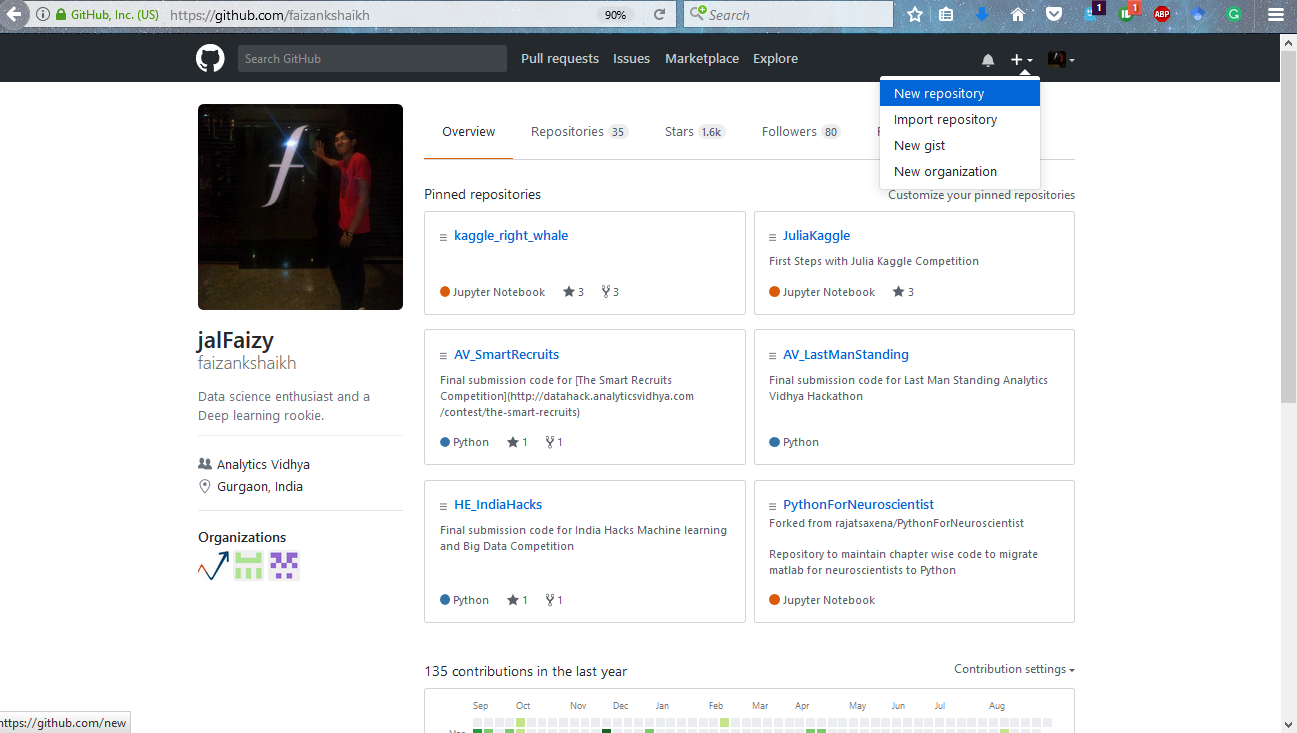
Task: Click the fork count of HE_IndiaHacks
Action: click(554, 600)
